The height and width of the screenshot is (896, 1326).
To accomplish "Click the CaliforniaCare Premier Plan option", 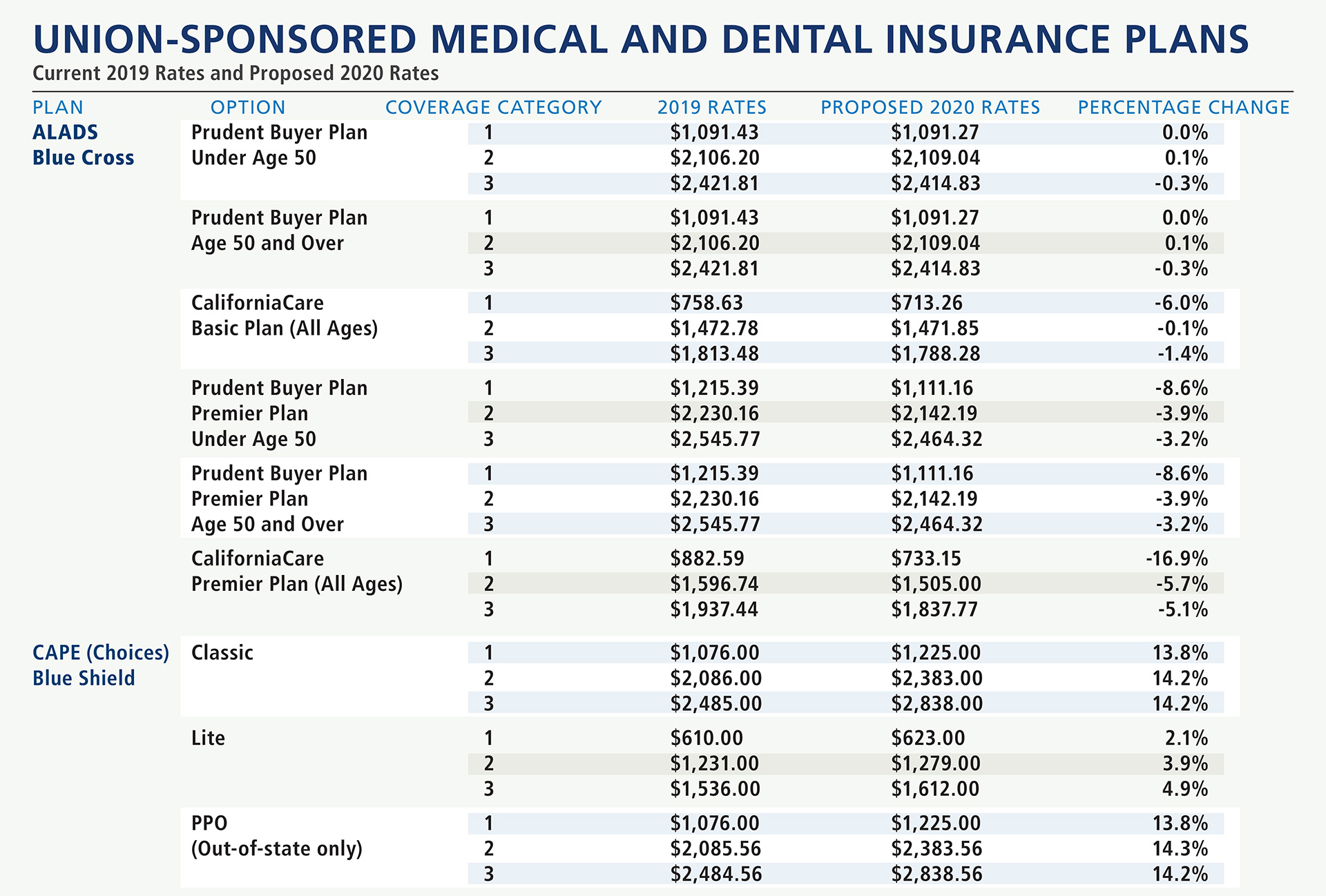I will click(296, 571).
